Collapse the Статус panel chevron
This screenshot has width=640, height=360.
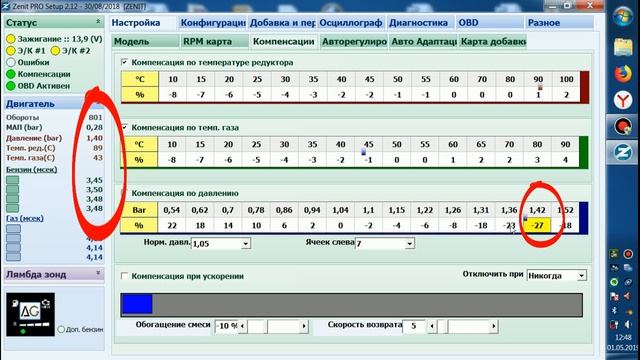pos(98,22)
